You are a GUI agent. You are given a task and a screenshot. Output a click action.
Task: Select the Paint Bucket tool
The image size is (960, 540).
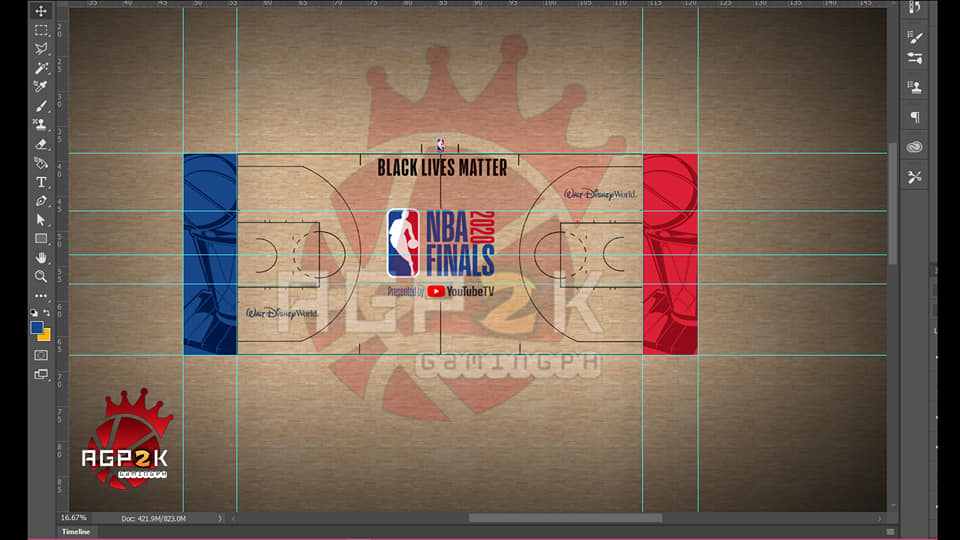click(x=41, y=163)
